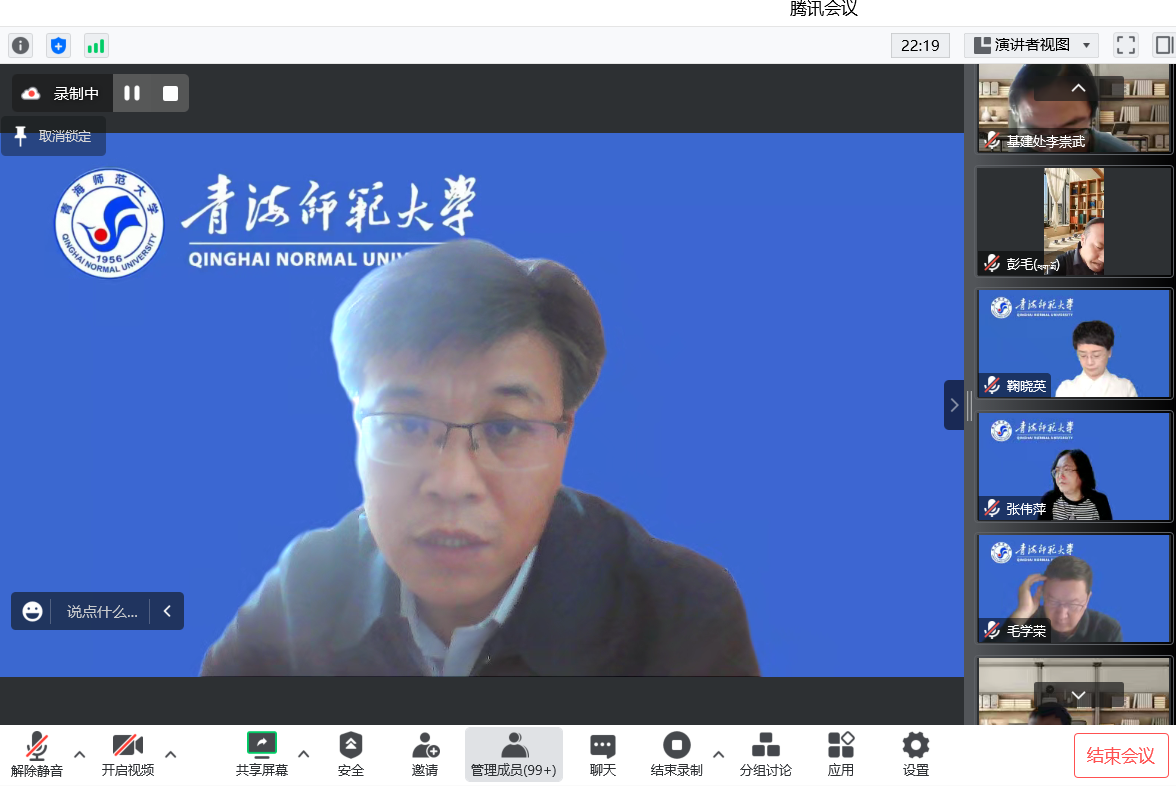Open the Apps (应用) menu

[841, 754]
